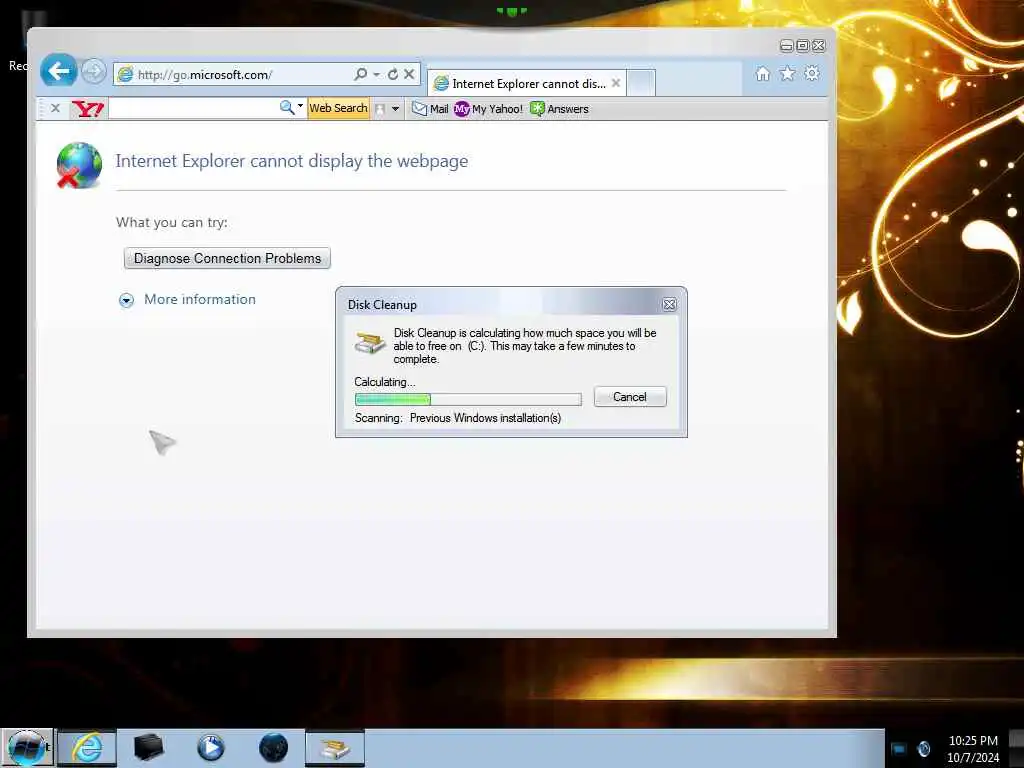Go back with the blue Back arrow
1024x768 pixels.
click(58, 71)
